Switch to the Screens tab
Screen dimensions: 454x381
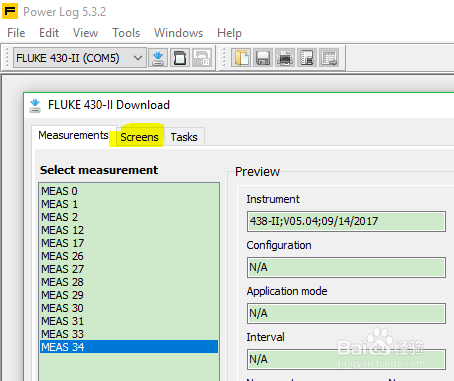(x=139, y=137)
